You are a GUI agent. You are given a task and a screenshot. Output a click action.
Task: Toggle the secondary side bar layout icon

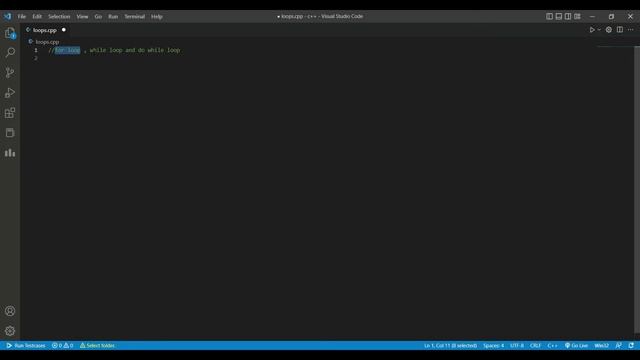[568, 16]
